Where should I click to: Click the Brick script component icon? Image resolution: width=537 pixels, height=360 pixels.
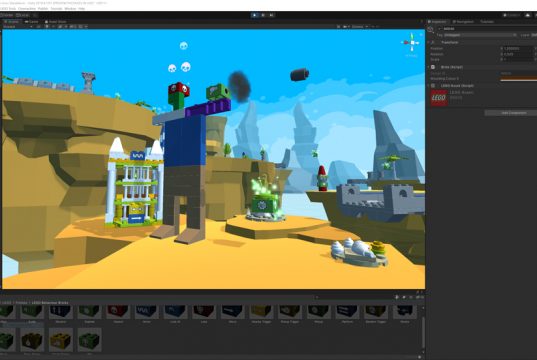[x=433, y=67]
